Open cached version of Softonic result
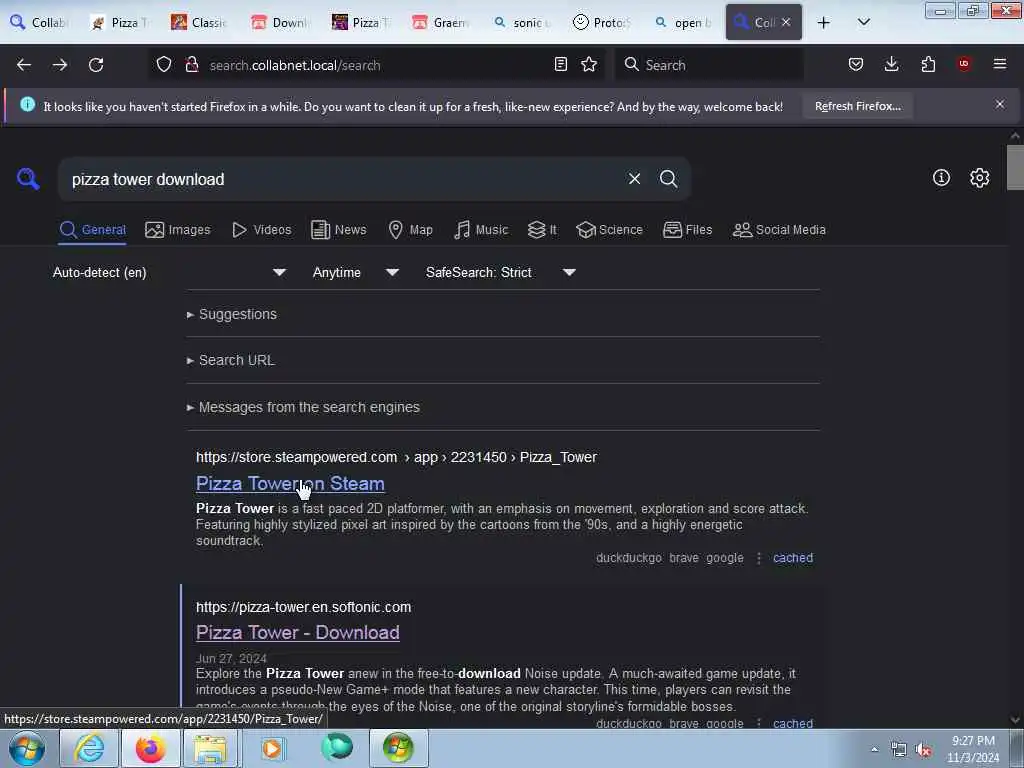This screenshot has height=768, width=1024. coord(793,723)
